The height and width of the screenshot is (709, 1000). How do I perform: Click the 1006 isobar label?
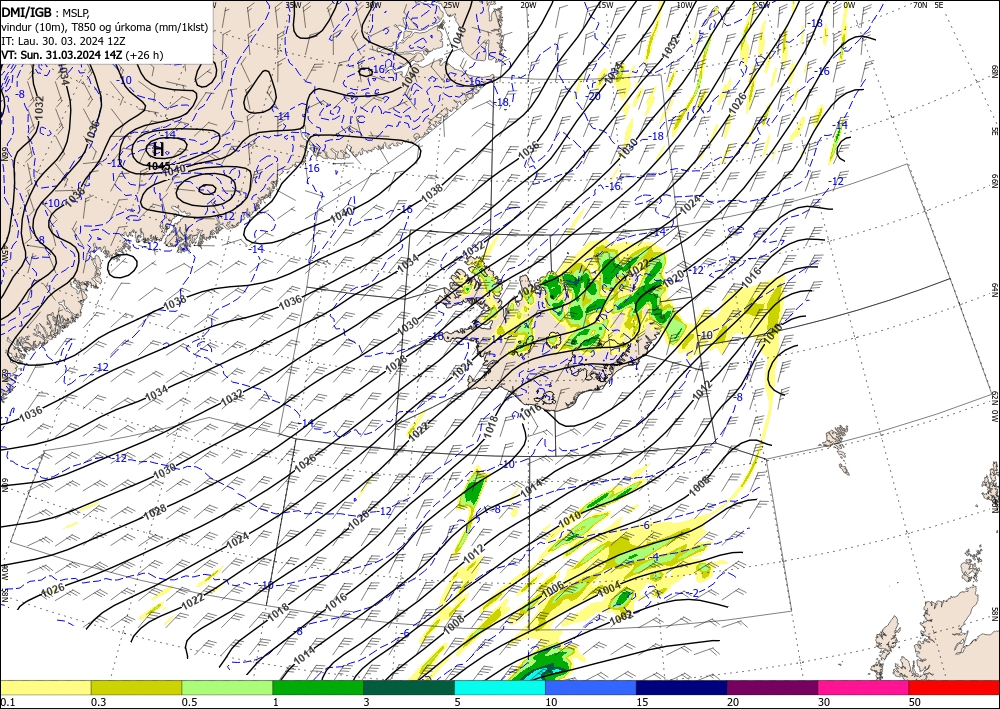click(552, 587)
